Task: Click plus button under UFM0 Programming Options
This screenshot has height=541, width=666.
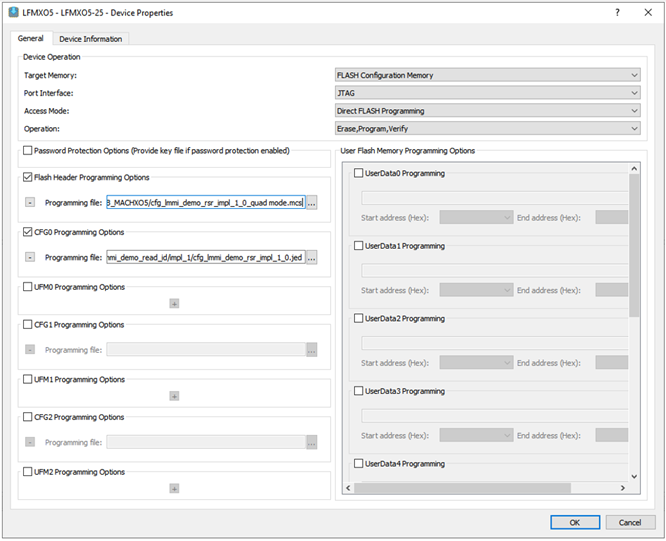Action: click(x=174, y=303)
